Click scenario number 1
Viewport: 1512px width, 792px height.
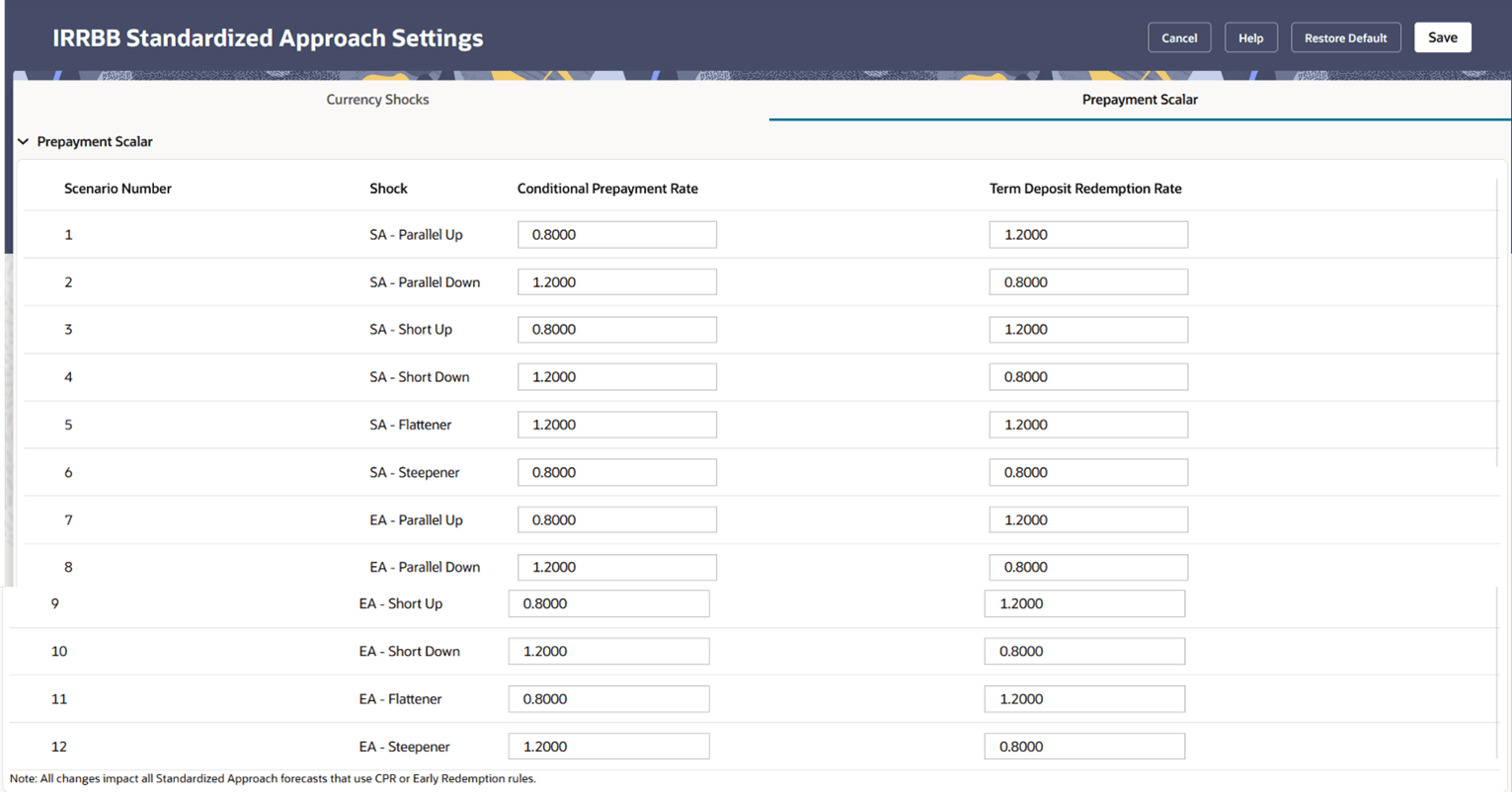click(x=68, y=235)
